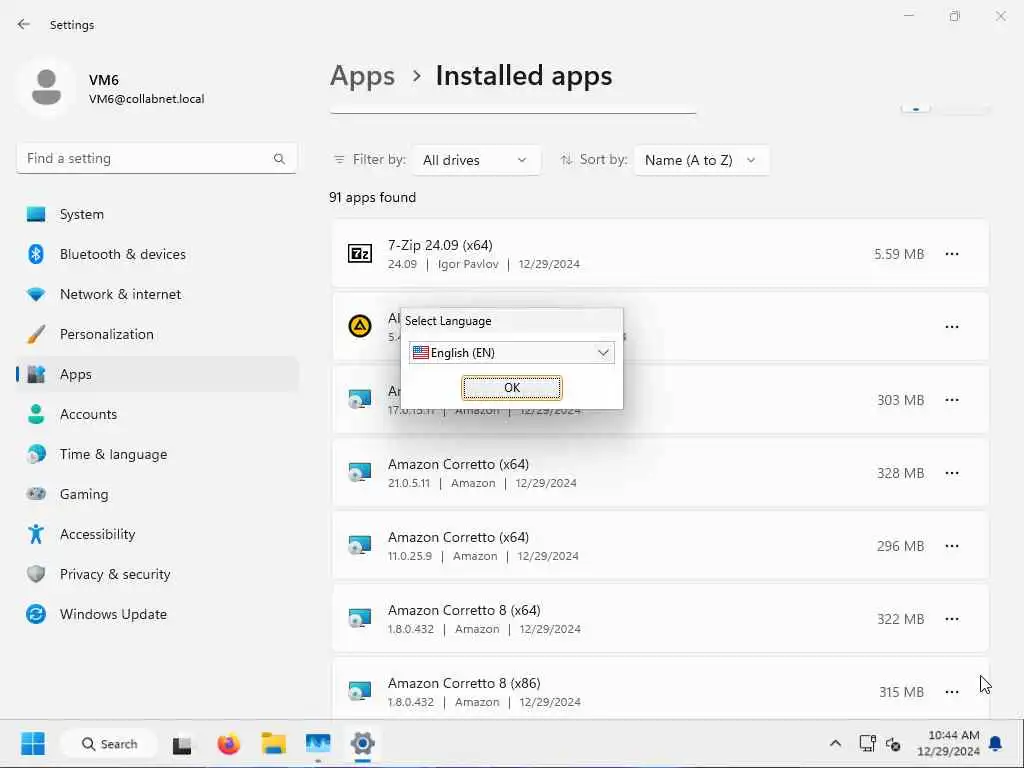This screenshot has height=768, width=1024.
Task: Click OK in Select Language dialog
Action: click(x=511, y=388)
